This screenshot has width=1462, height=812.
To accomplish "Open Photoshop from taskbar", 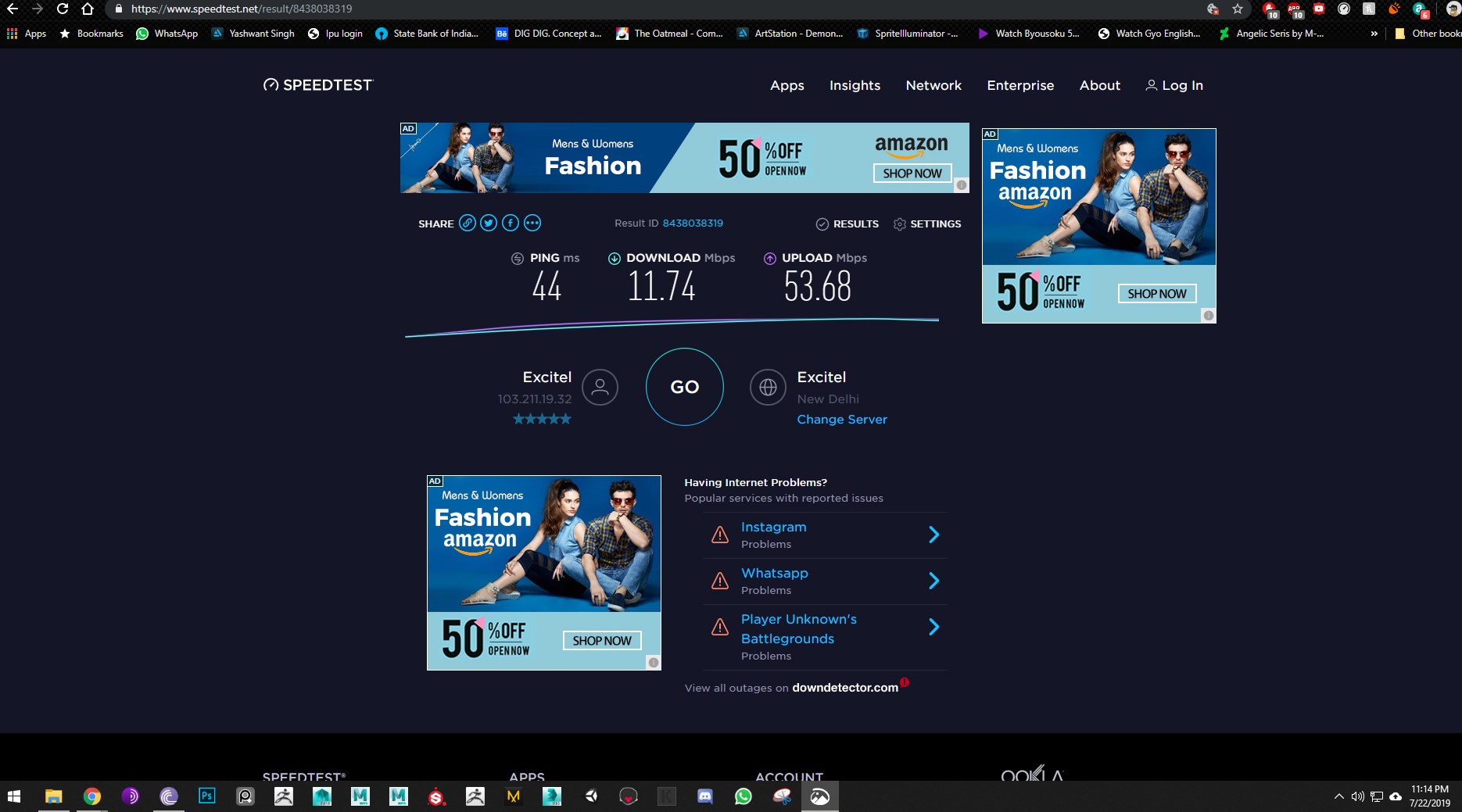I will [206, 796].
